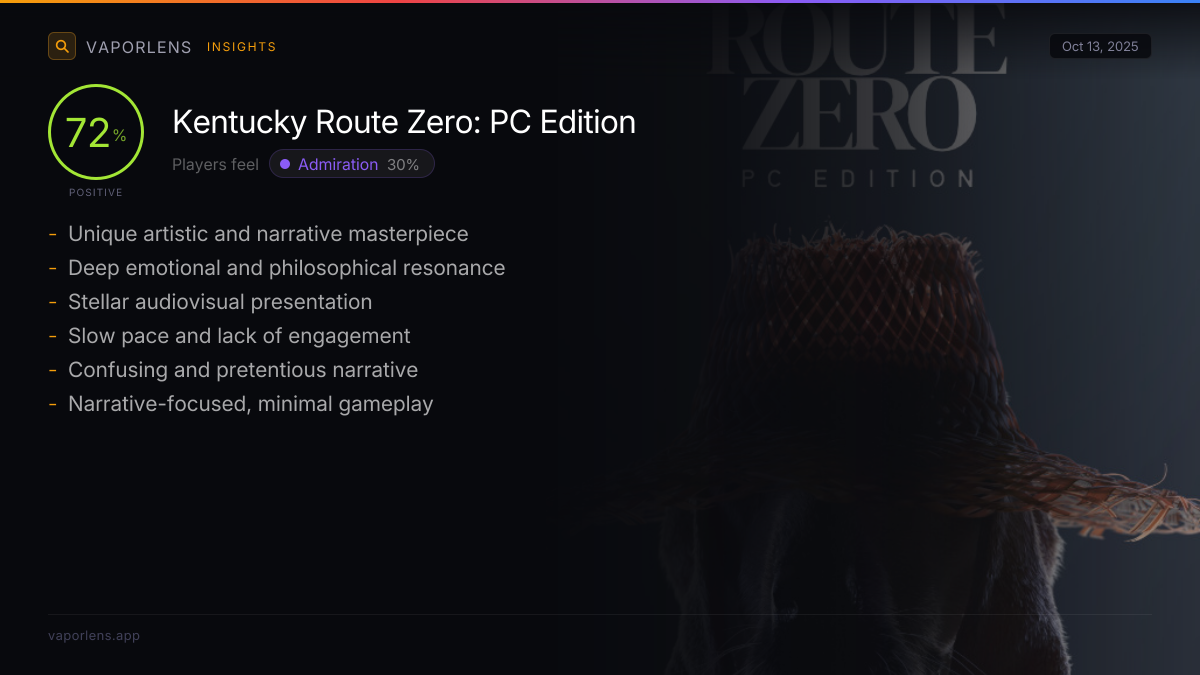Click the "Players feel" label

(215, 164)
